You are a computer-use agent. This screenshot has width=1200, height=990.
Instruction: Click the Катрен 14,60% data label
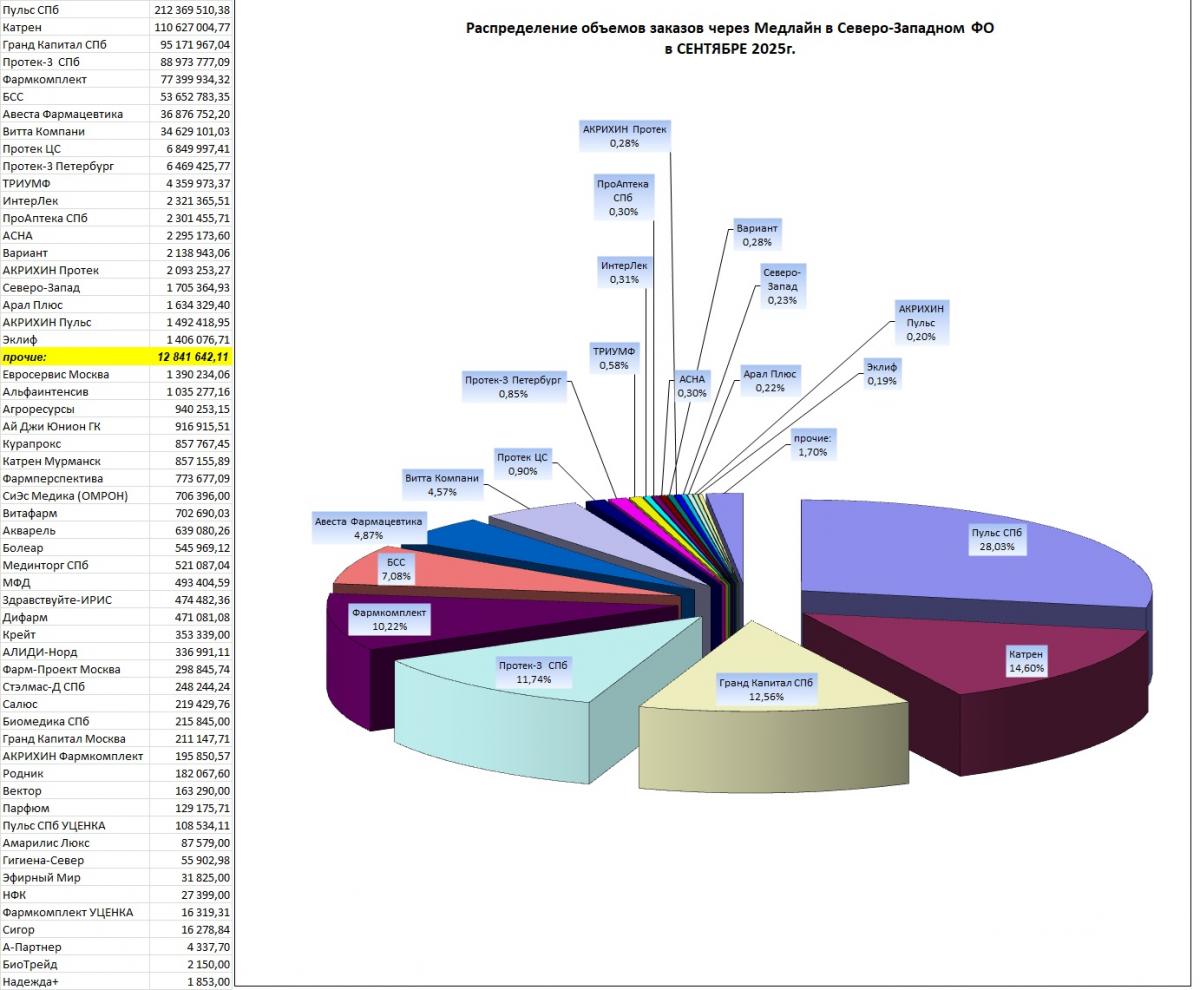pos(1025,662)
